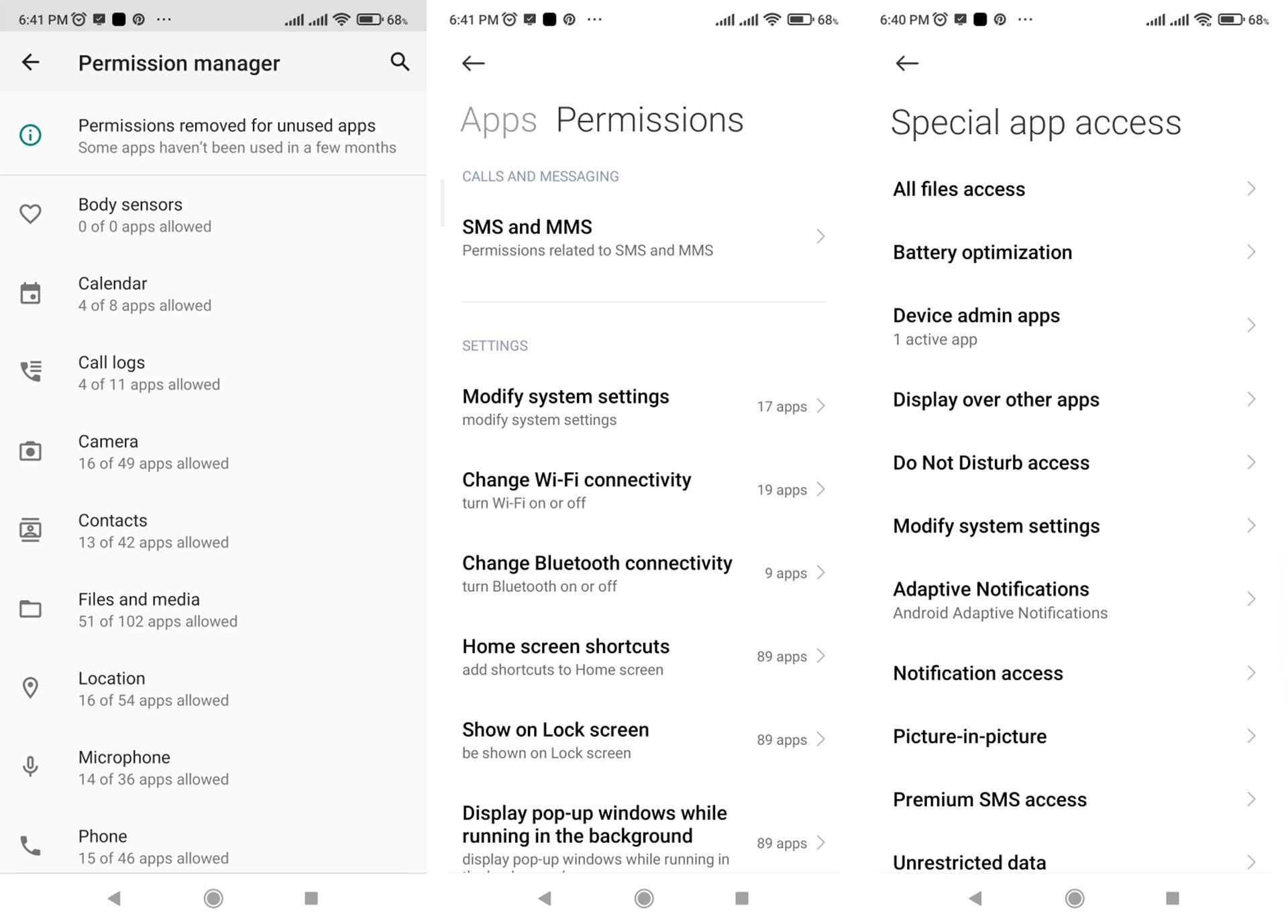Tap the Body sensors permission icon

pos(30,214)
